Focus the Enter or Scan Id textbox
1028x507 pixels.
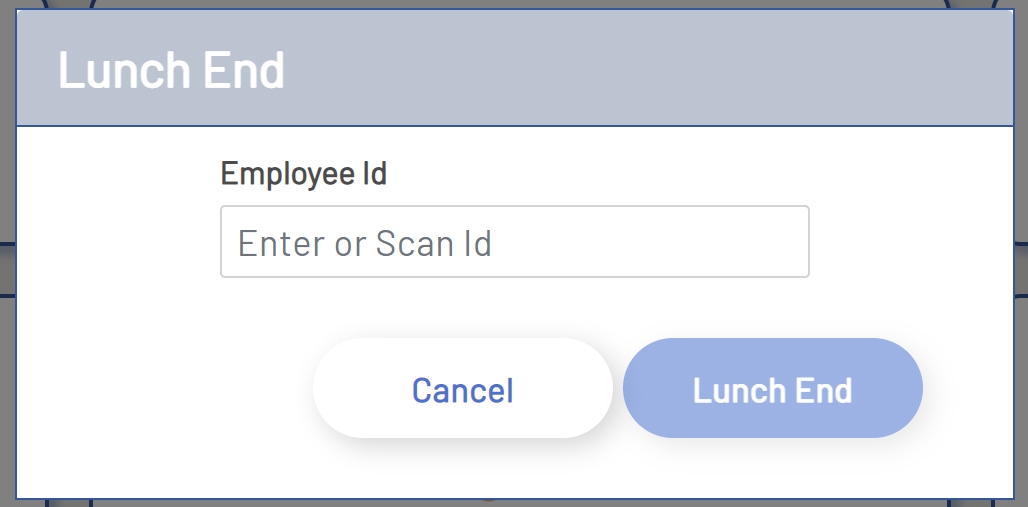coord(514,242)
